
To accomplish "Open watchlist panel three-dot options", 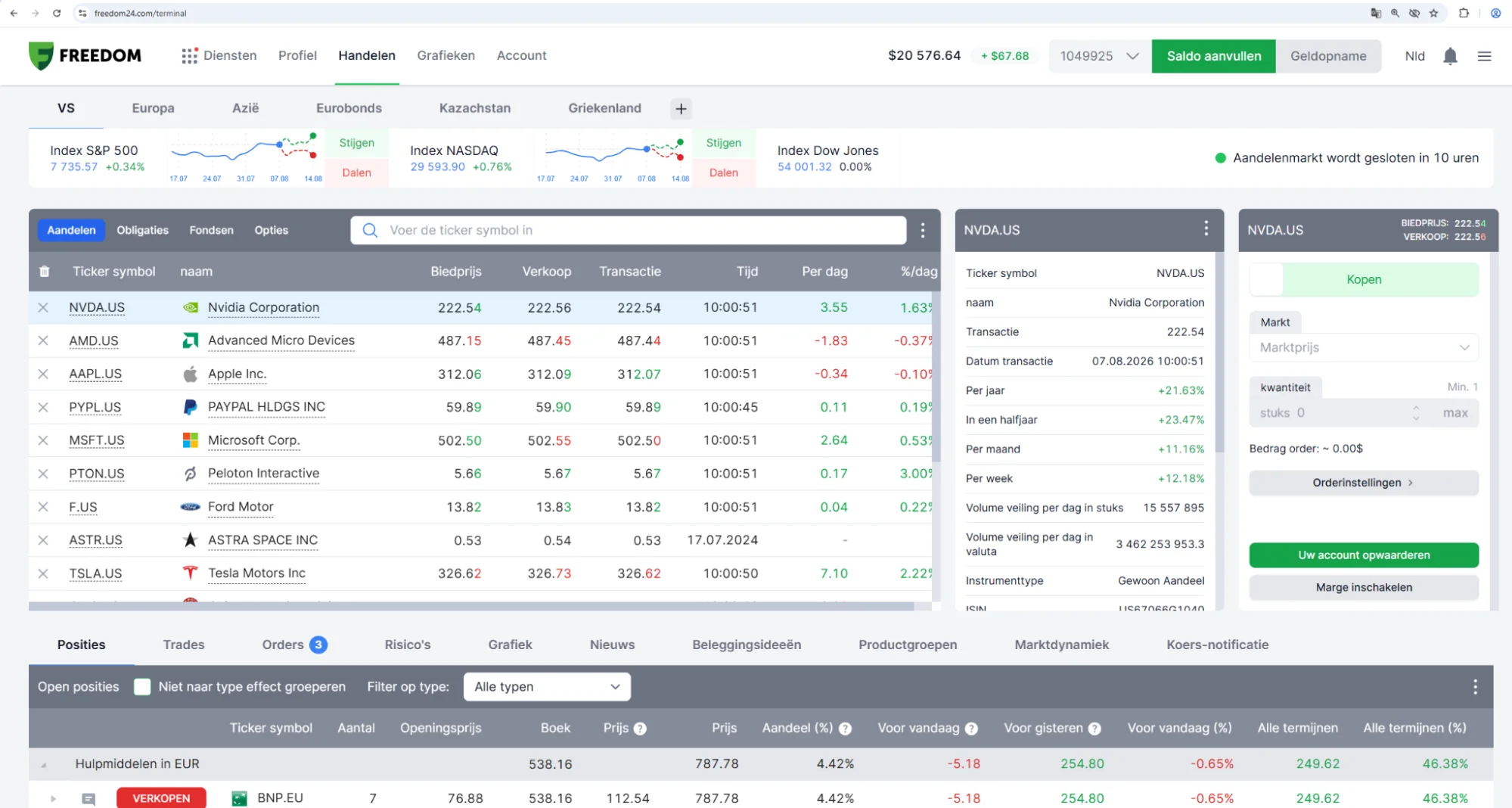I will pyautogui.click(x=923, y=230).
